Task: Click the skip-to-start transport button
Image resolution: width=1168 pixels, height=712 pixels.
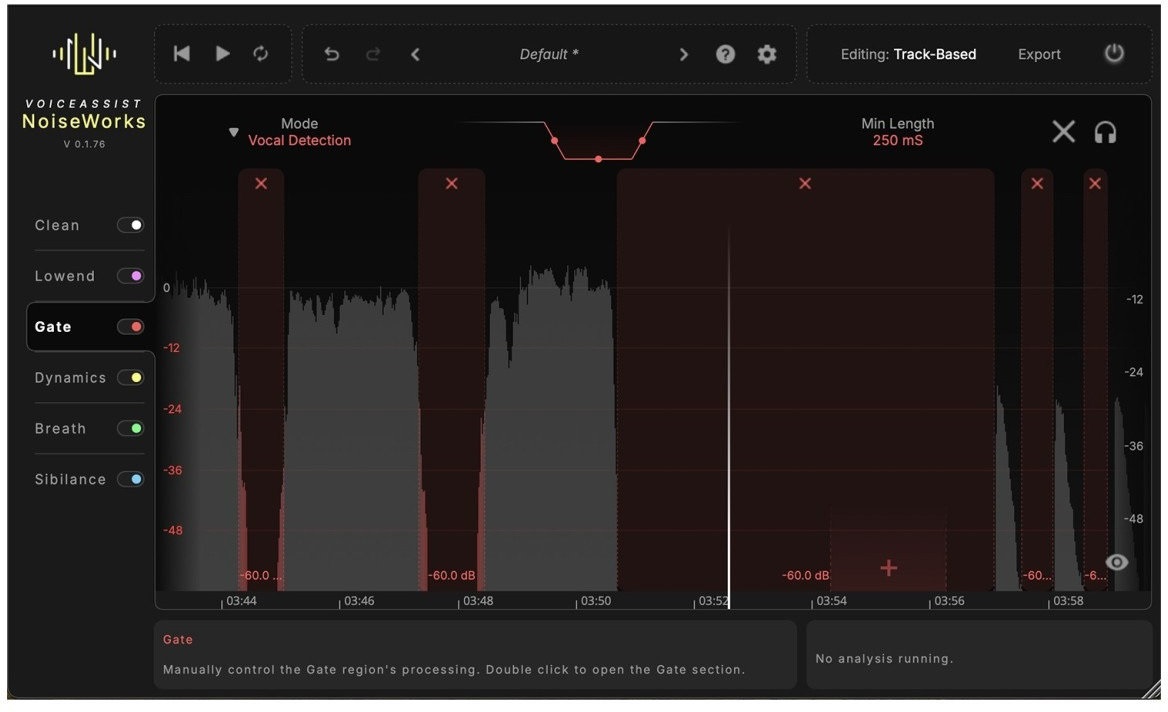Action: point(182,54)
